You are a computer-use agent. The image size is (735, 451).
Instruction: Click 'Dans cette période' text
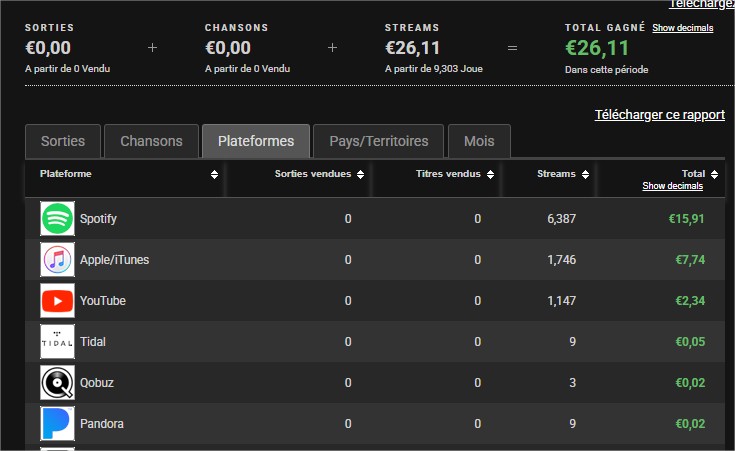tap(607, 70)
